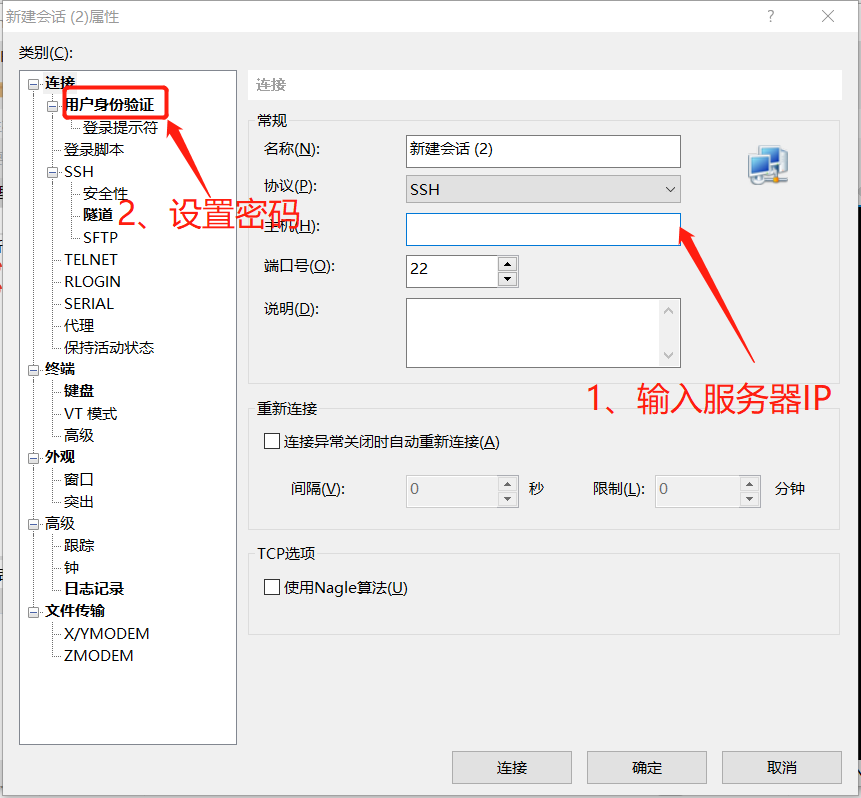Open 窗口 appearance settings
The height and width of the screenshot is (798, 861).
(79, 479)
